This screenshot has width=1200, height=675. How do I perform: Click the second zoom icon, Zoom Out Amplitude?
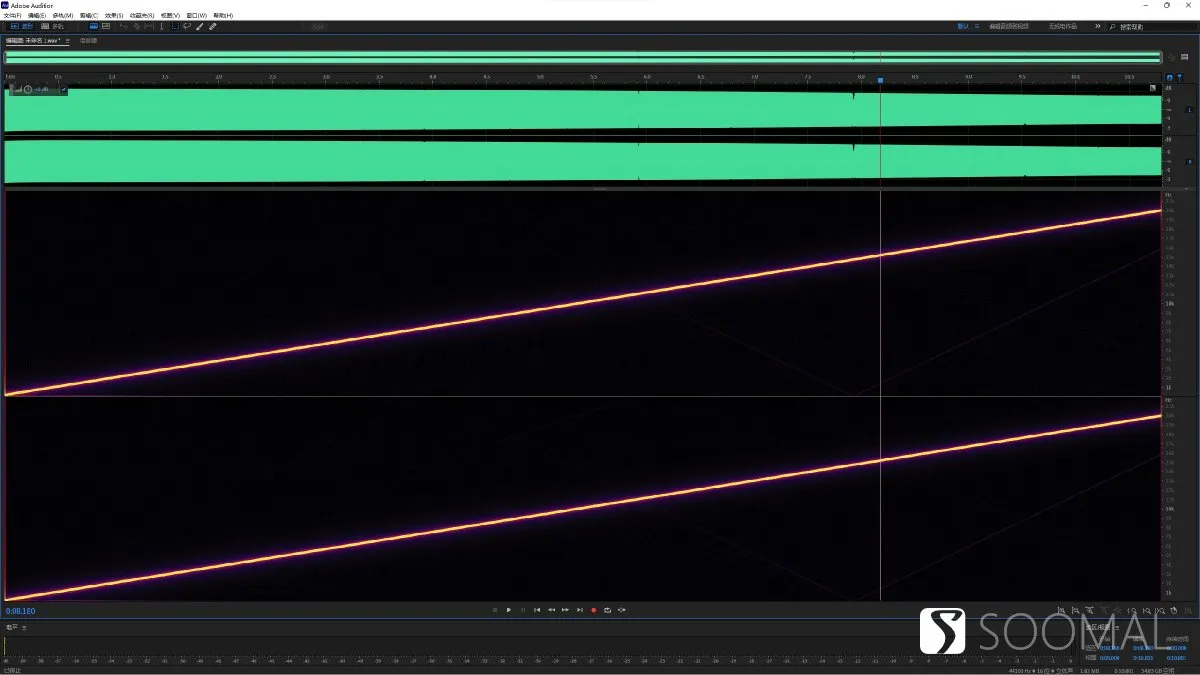pos(1076,610)
